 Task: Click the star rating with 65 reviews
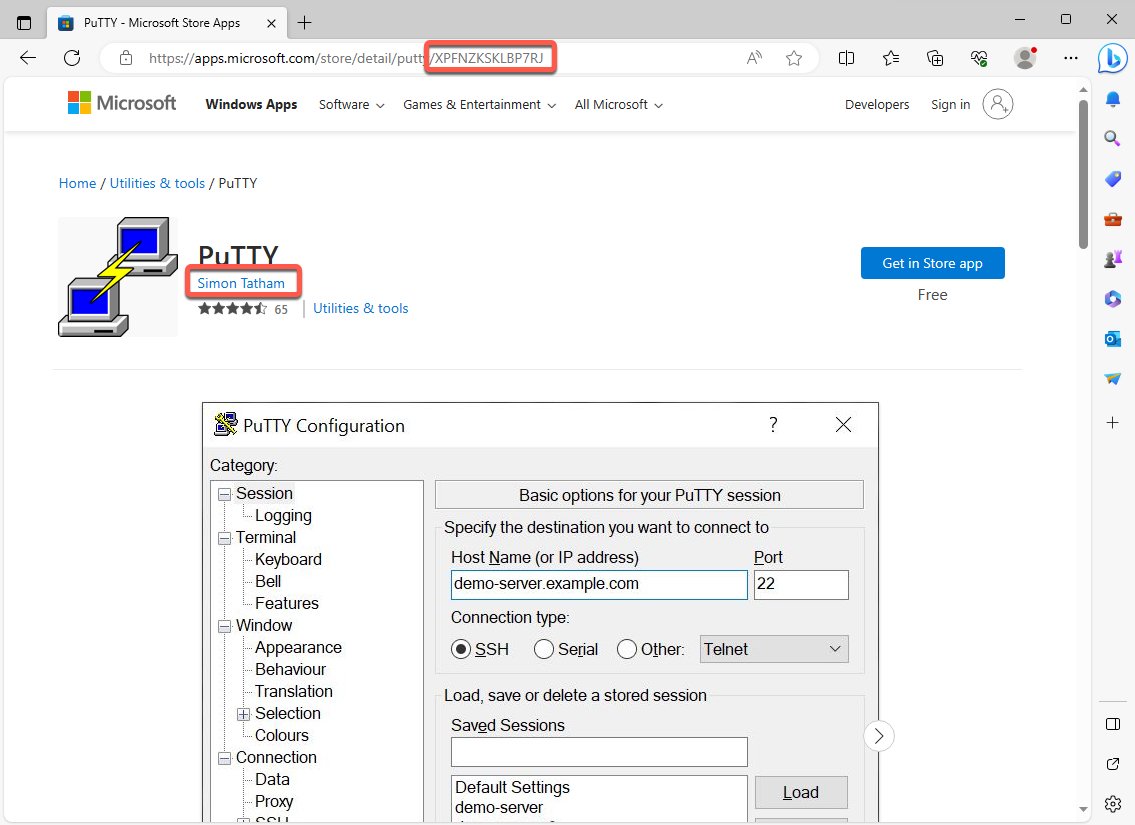(x=242, y=309)
